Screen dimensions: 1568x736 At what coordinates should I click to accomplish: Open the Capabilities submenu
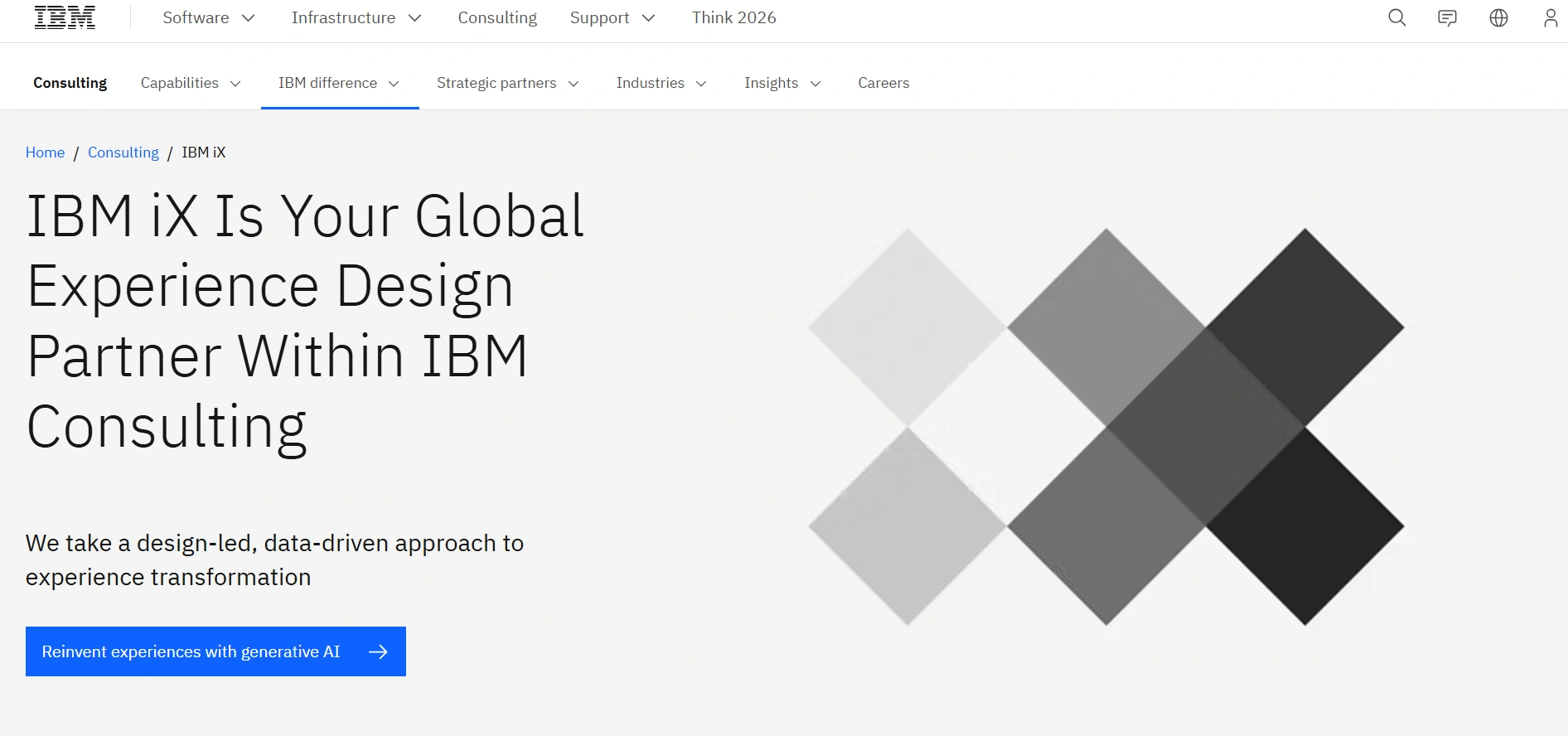pos(191,83)
